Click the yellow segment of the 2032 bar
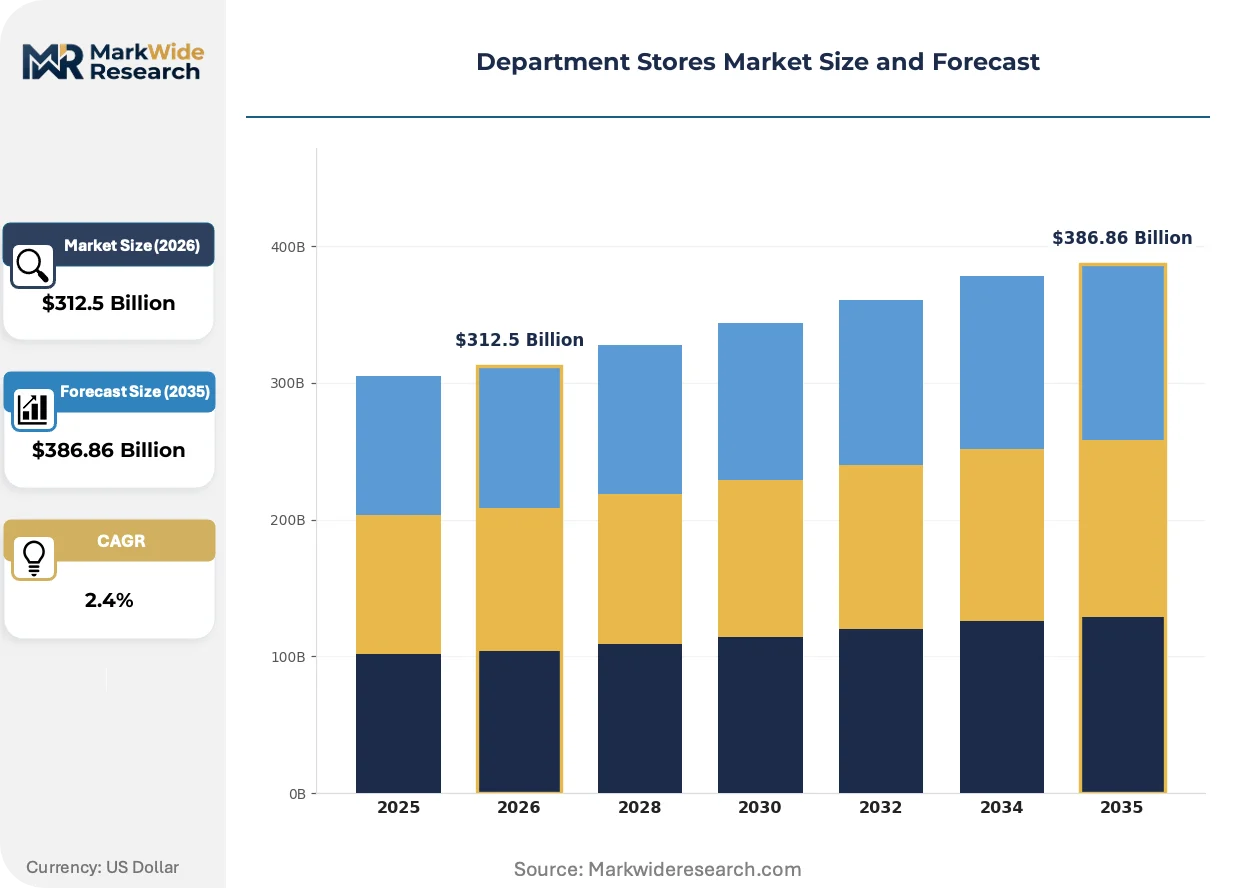The height and width of the screenshot is (888, 1257). (881, 547)
